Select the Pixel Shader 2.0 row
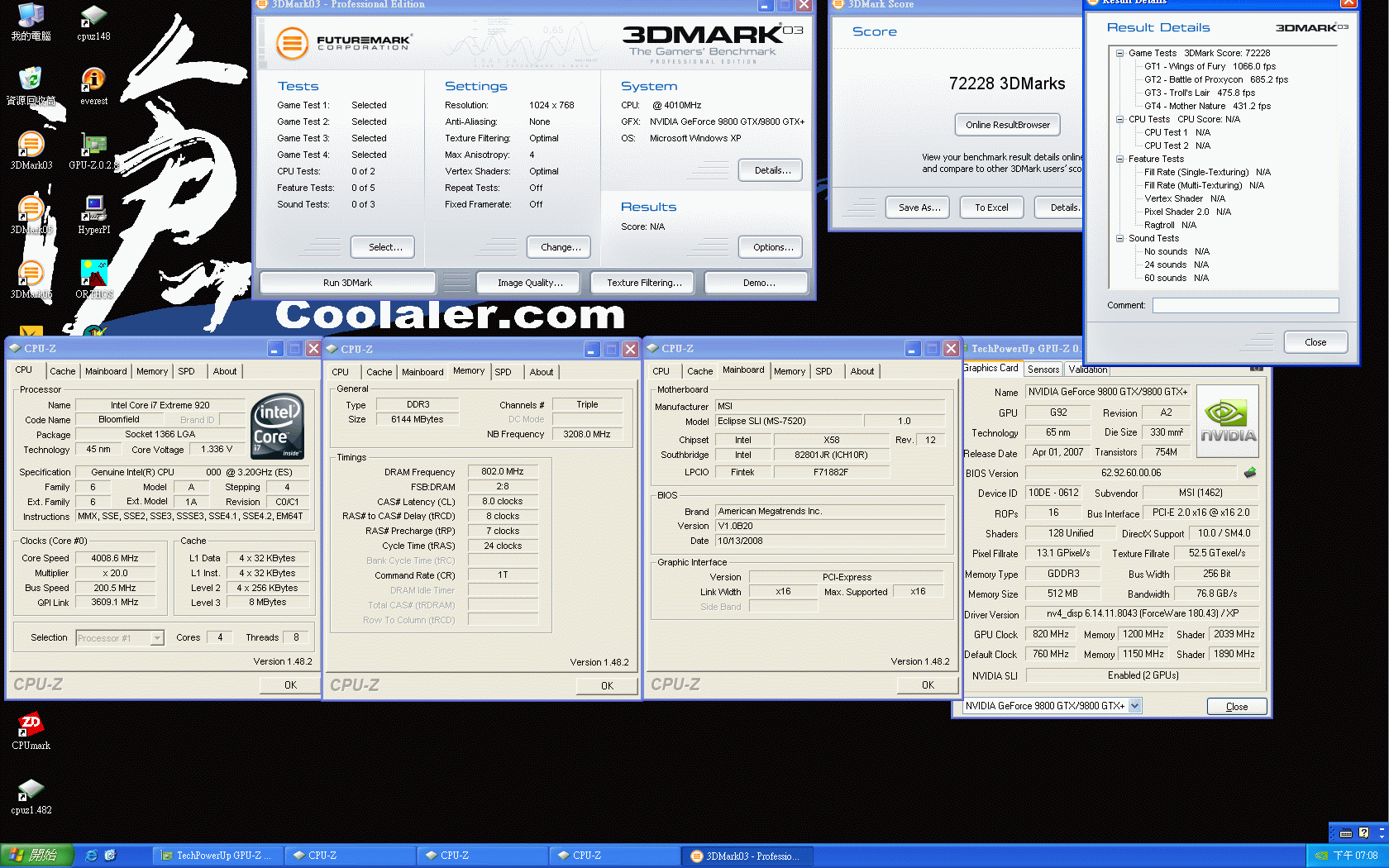The image size is (1389, 868). point(1187,212)
